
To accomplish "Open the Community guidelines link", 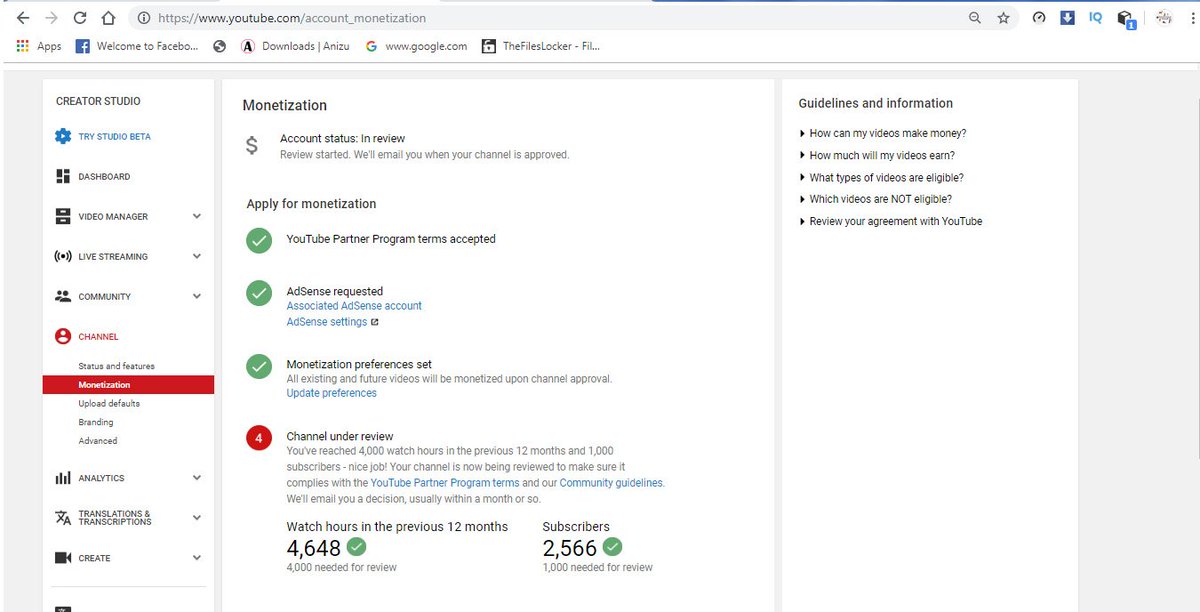I will 611,483.
